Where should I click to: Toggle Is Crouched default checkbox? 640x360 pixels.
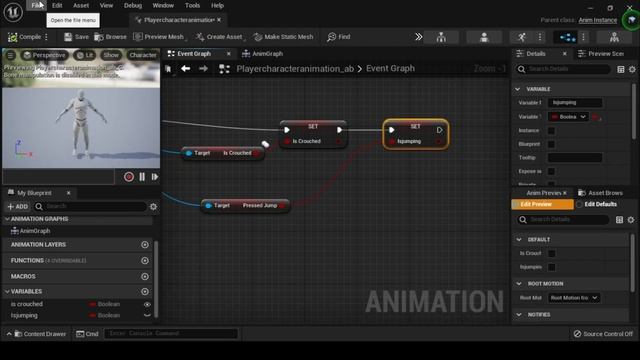coord(551,253)
